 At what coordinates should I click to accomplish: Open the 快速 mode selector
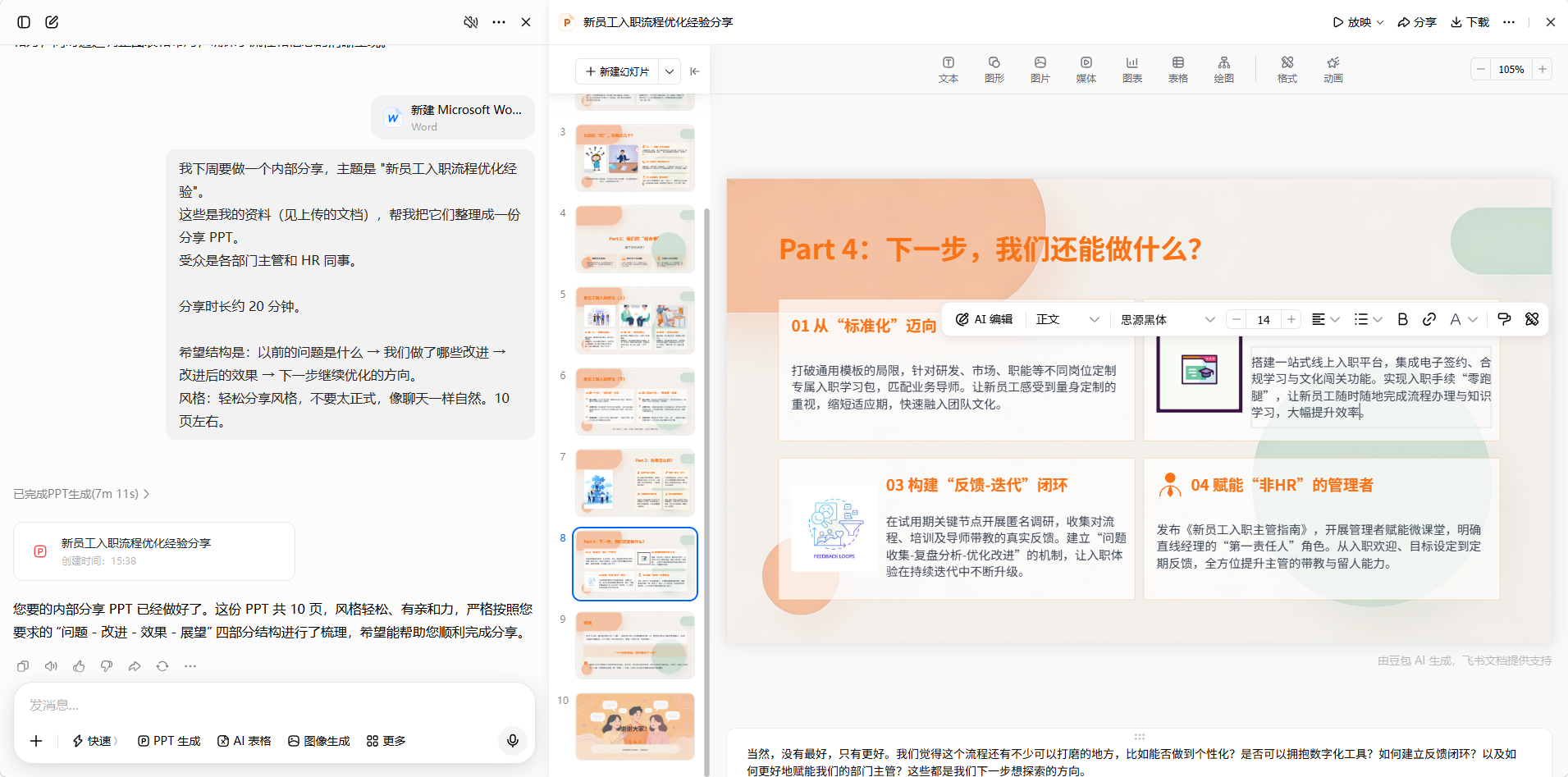click(x=95, y=741)
